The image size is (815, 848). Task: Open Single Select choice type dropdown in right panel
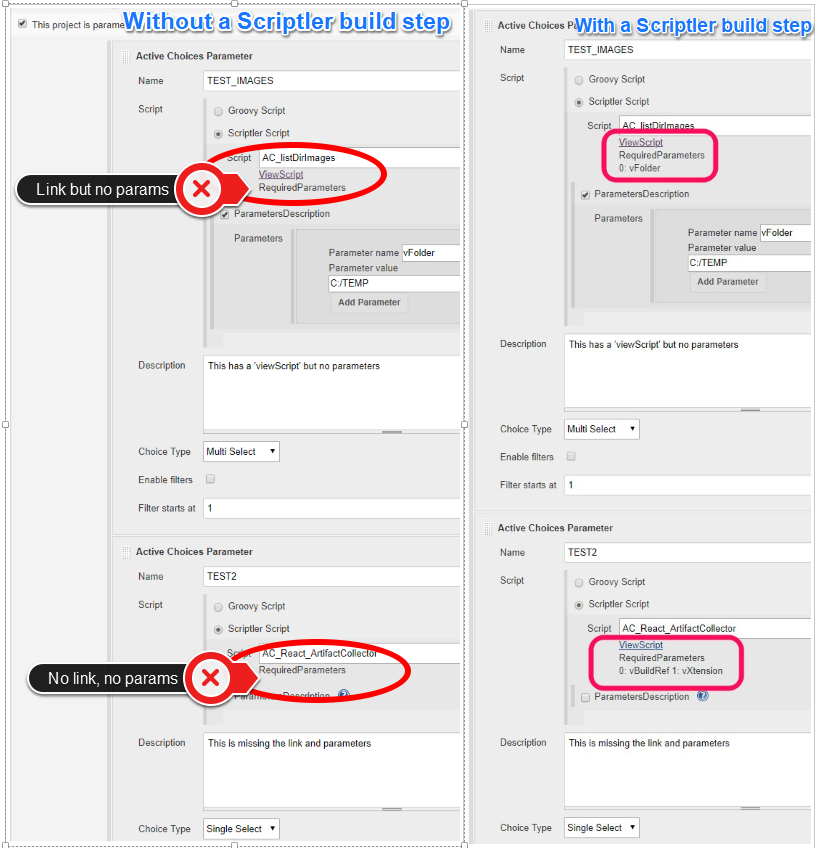(602, 828)
